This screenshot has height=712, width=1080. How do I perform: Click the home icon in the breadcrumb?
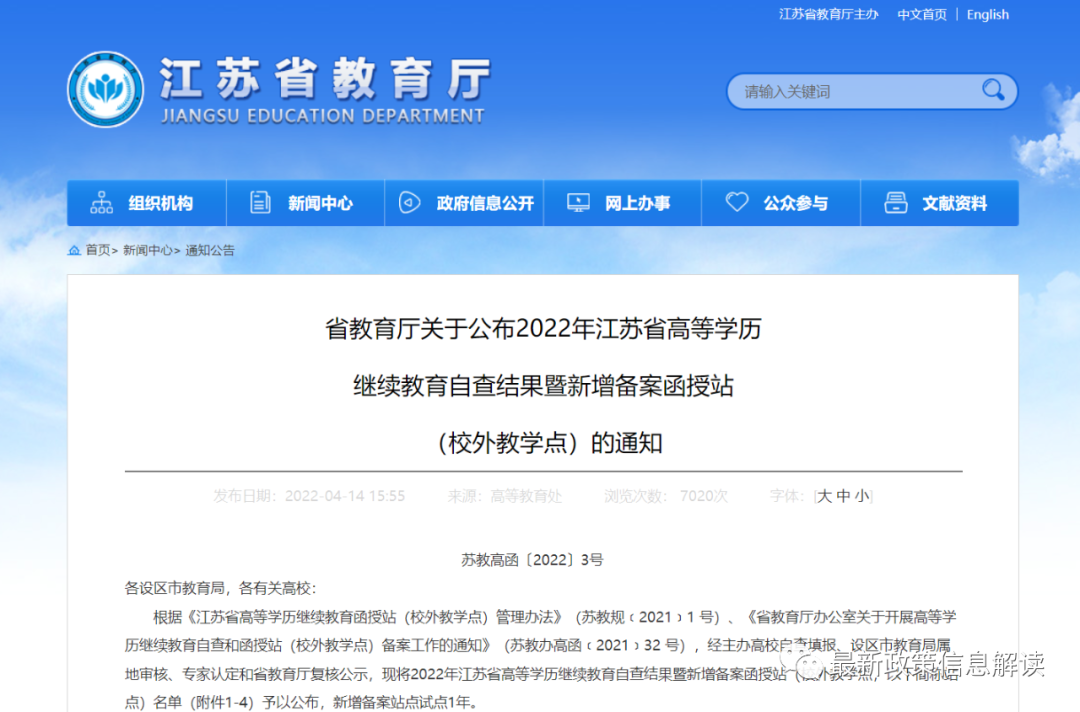coord(73,250)
